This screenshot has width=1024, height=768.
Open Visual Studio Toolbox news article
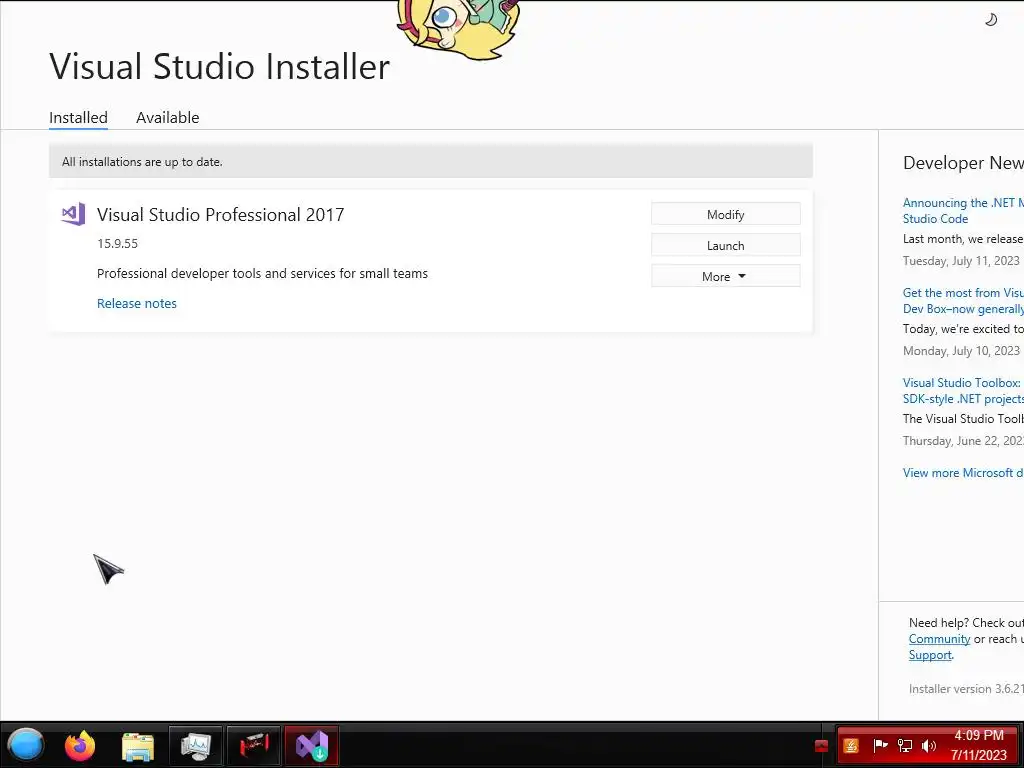963,391
